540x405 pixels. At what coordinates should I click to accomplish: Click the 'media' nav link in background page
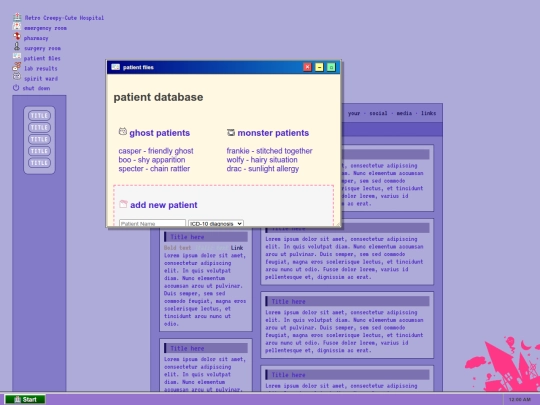404,113
